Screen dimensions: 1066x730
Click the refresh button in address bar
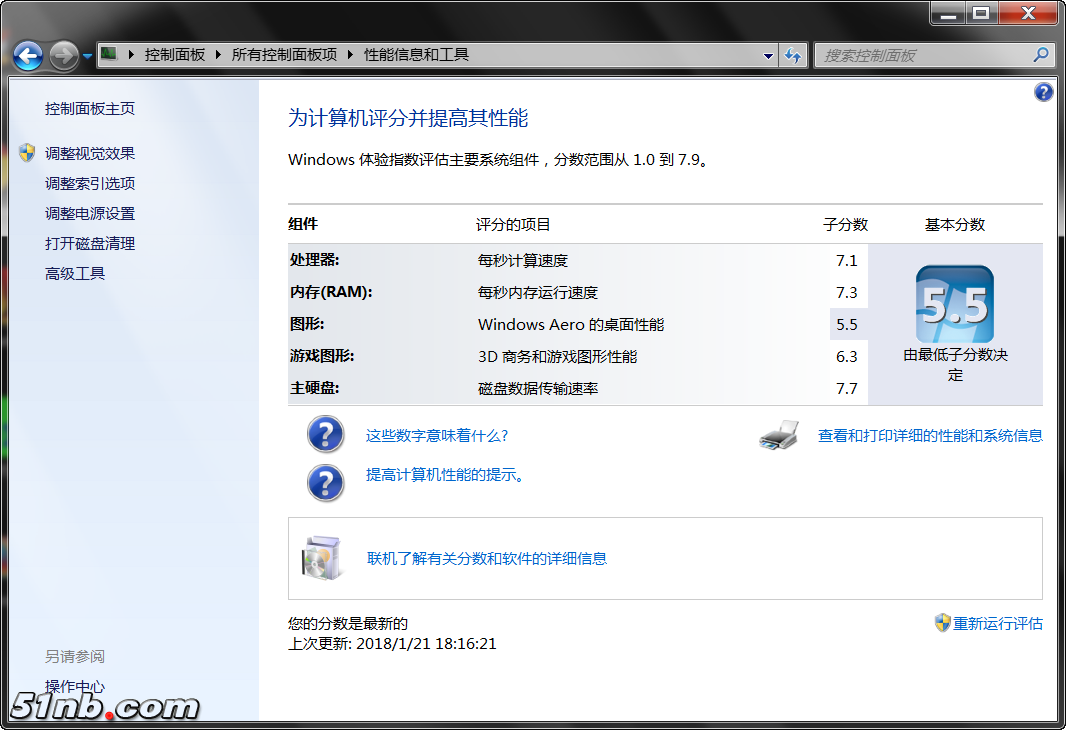[x=793, y=55]
